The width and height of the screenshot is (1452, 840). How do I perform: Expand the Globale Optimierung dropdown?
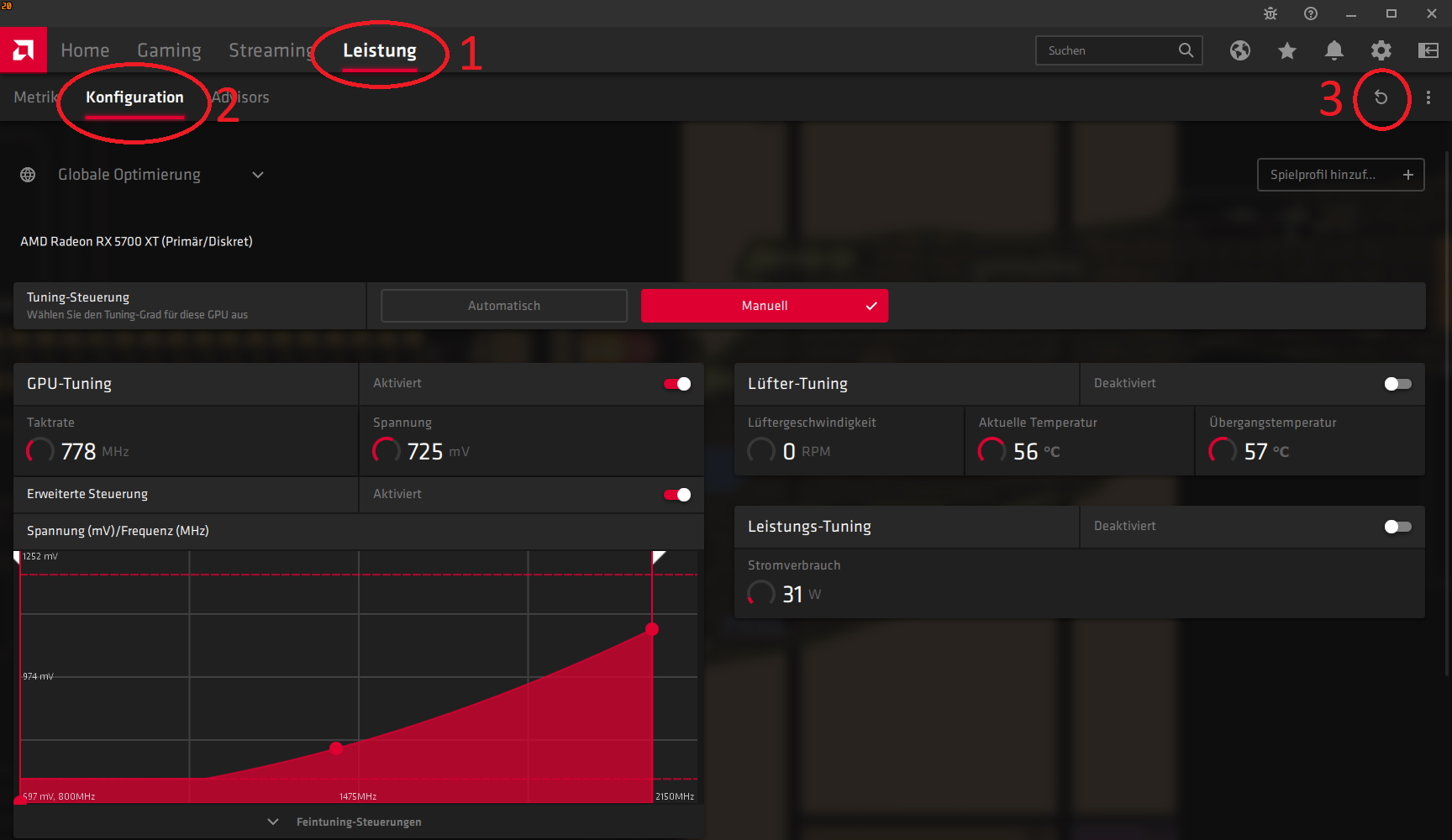pos(258,175)
